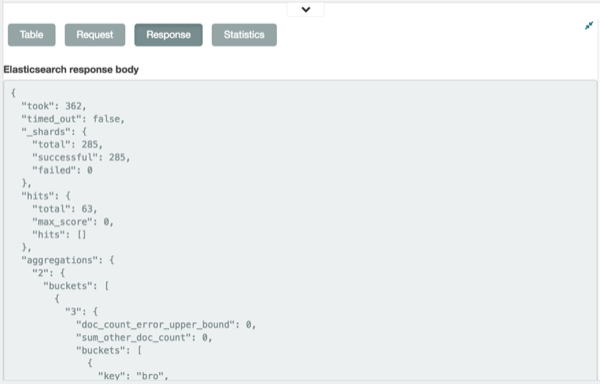600x384 pixels.
Task: Select the Response tab
Action: click(x=168, y=35)
